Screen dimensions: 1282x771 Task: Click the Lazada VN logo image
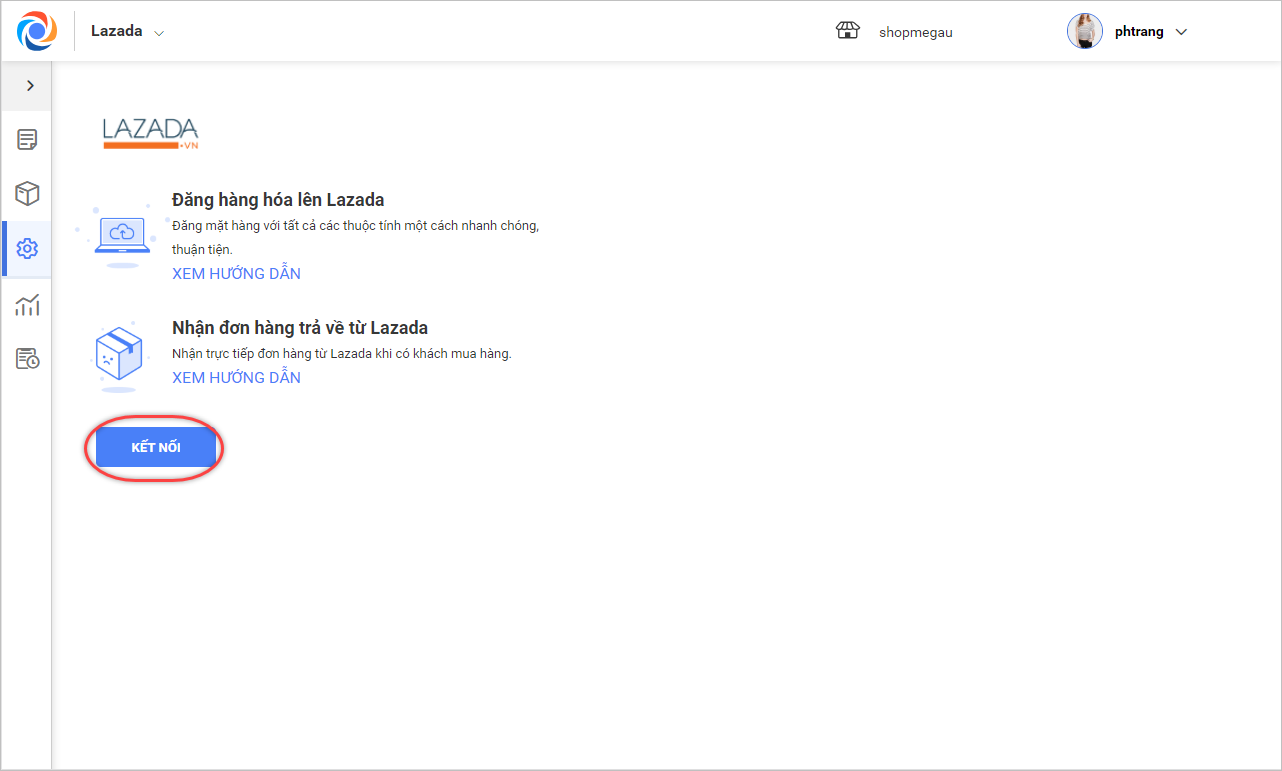[151, 134]
